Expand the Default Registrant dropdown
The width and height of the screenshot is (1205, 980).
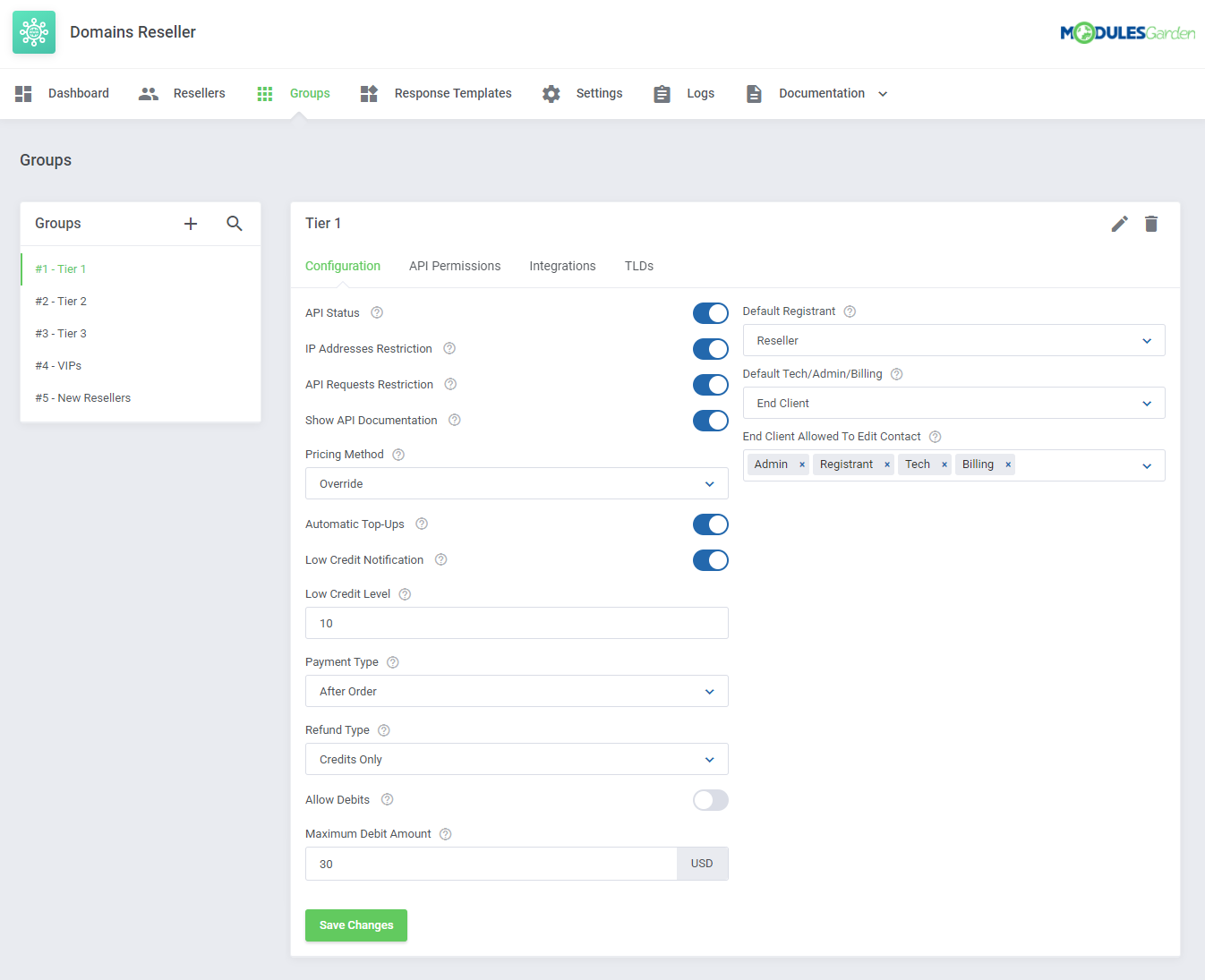[953, 340]
